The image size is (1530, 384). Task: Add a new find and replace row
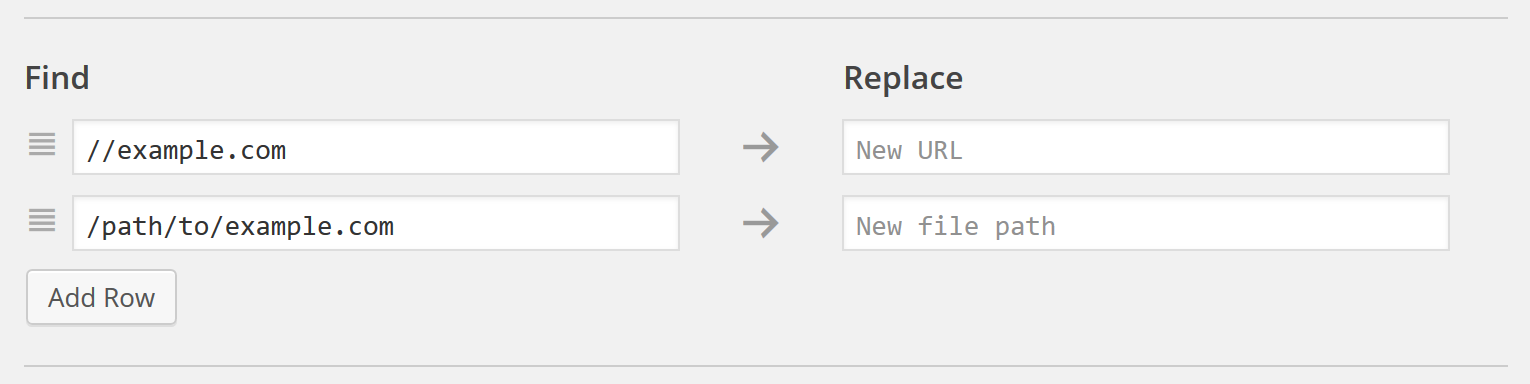(101, 297)
